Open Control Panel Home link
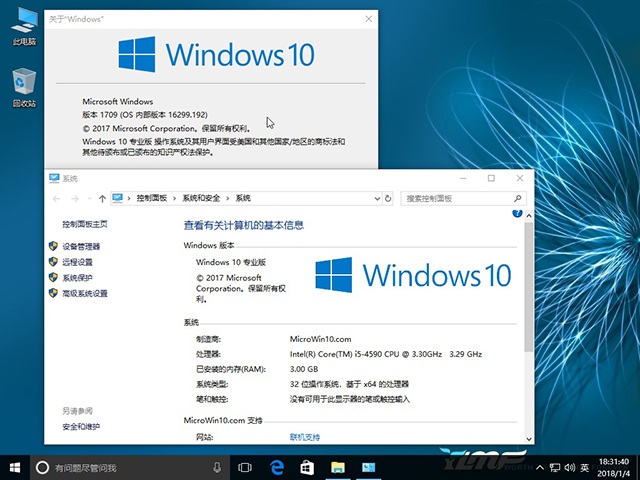 pyautogui.click(x=85, y=224)
